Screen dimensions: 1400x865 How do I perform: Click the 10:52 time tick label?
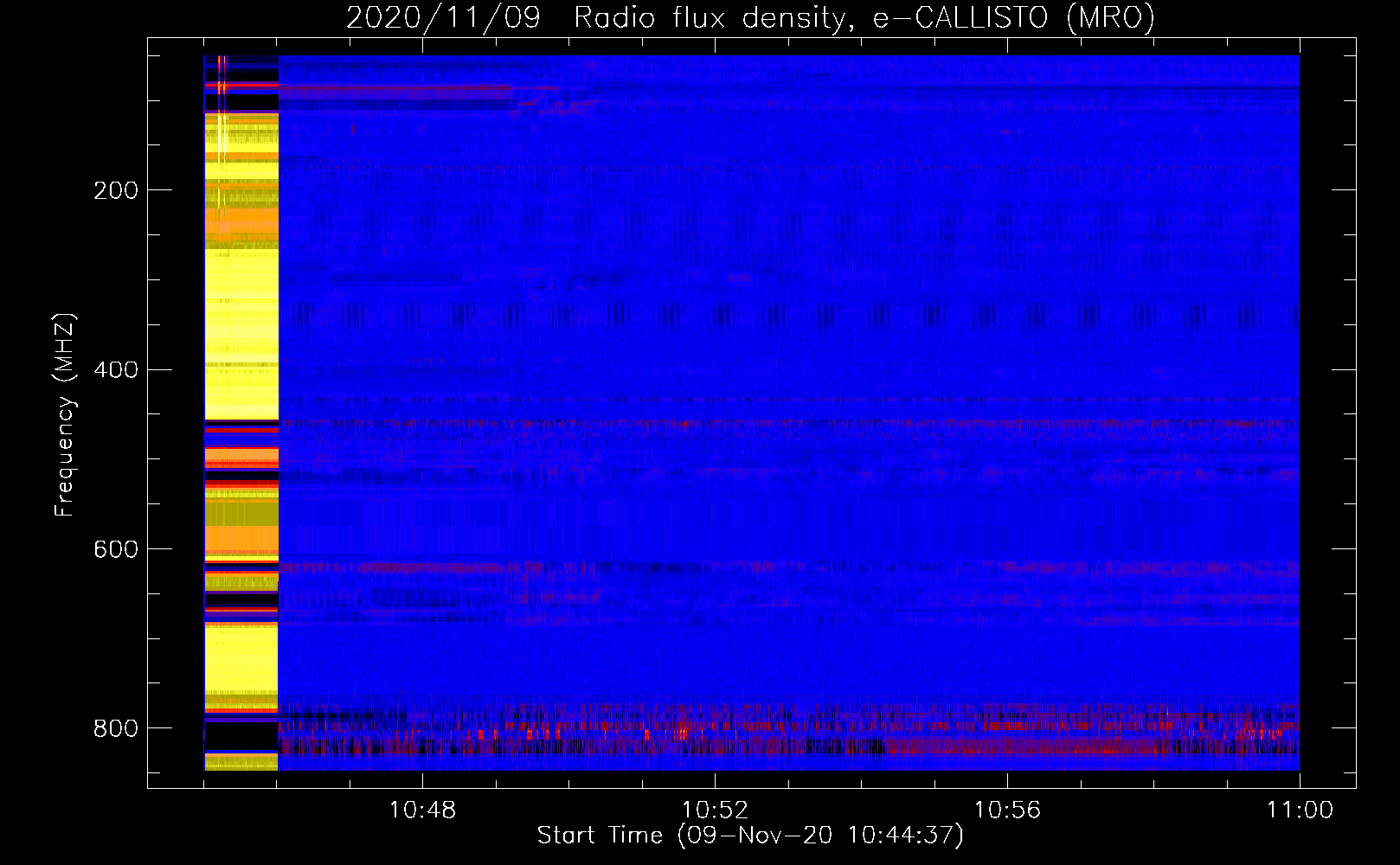(x=715, y=811)
